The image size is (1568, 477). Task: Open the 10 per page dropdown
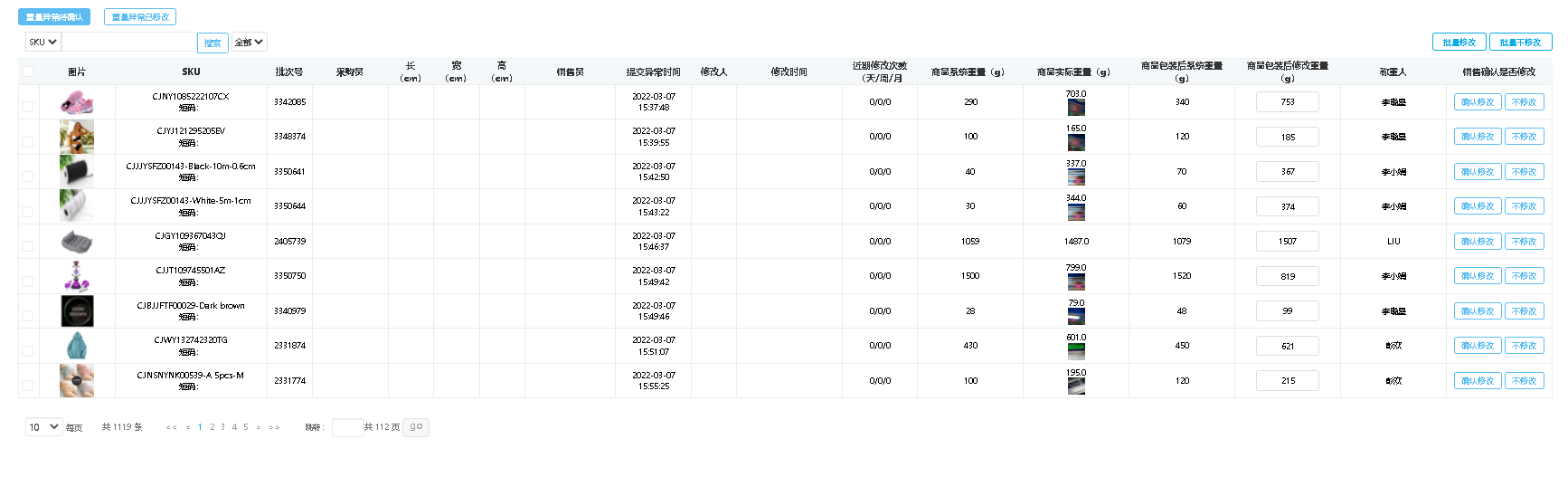pyautogui.click(x=43, y=427)
